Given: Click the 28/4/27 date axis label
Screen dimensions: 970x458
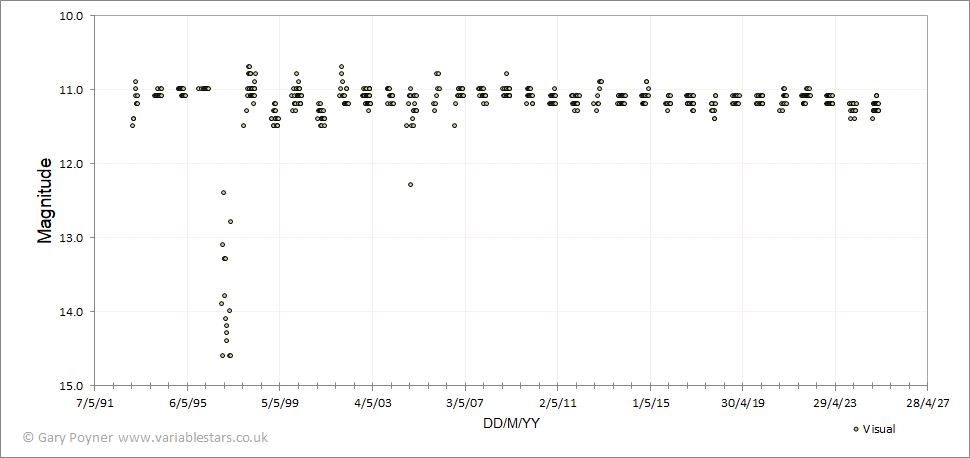Looking at the screenshot, I should pyautogui.click(x=927, y=403).
